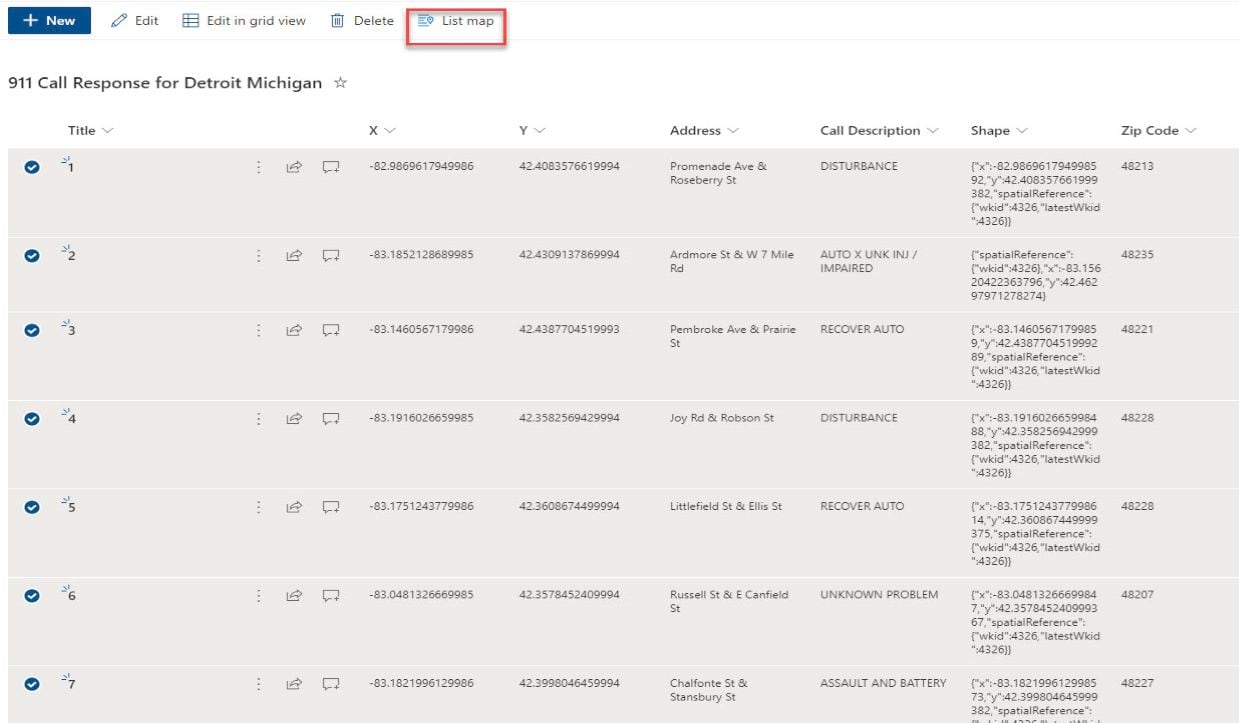Screen dimensions: 1239x723
Task: Deselect the row 2 checkmark
Action: tap(32, 256)
